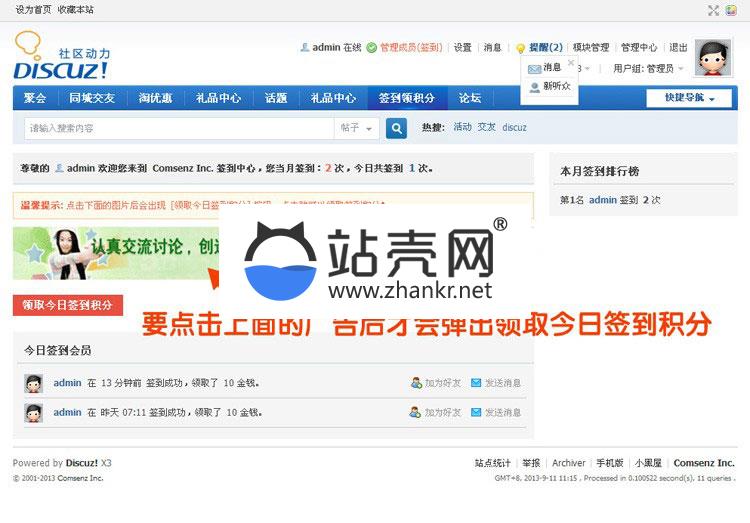The image size is (750, 523).
Task: Open the 模块管理 link
Action: click(x=591, y=47)
